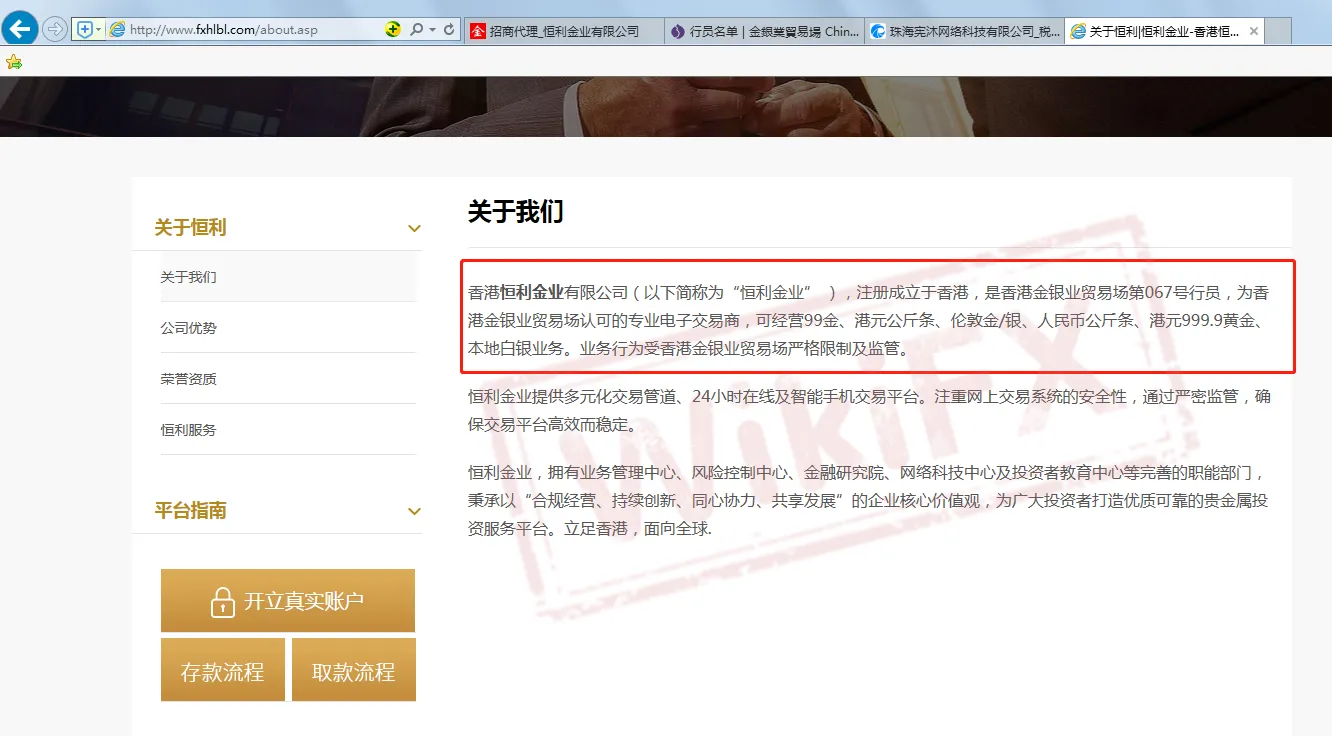
Task: Click the purple favicon of 行员名单 tab
Action: pos(678,31)
